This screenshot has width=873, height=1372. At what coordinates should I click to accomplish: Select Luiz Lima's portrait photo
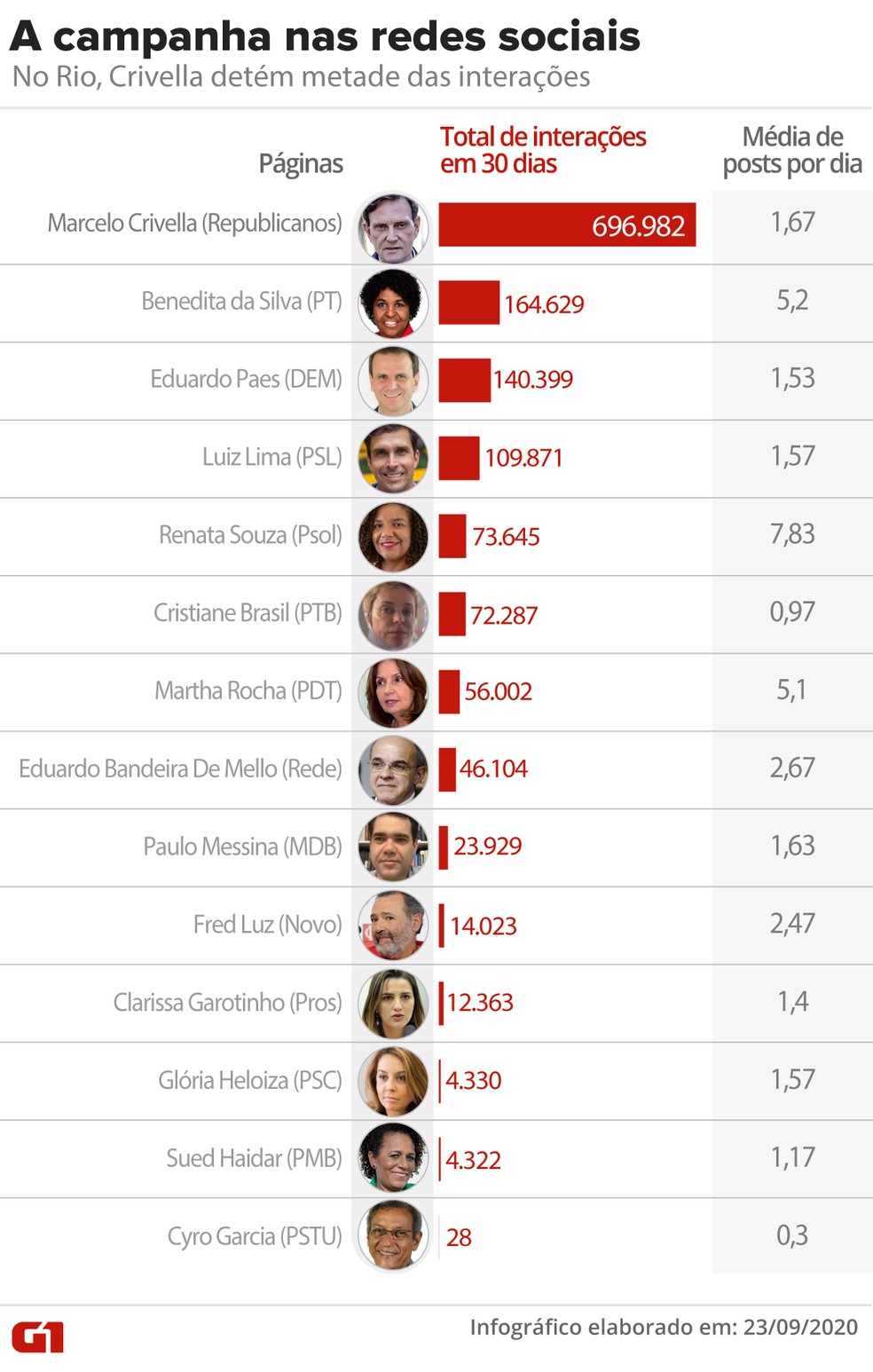393,460
